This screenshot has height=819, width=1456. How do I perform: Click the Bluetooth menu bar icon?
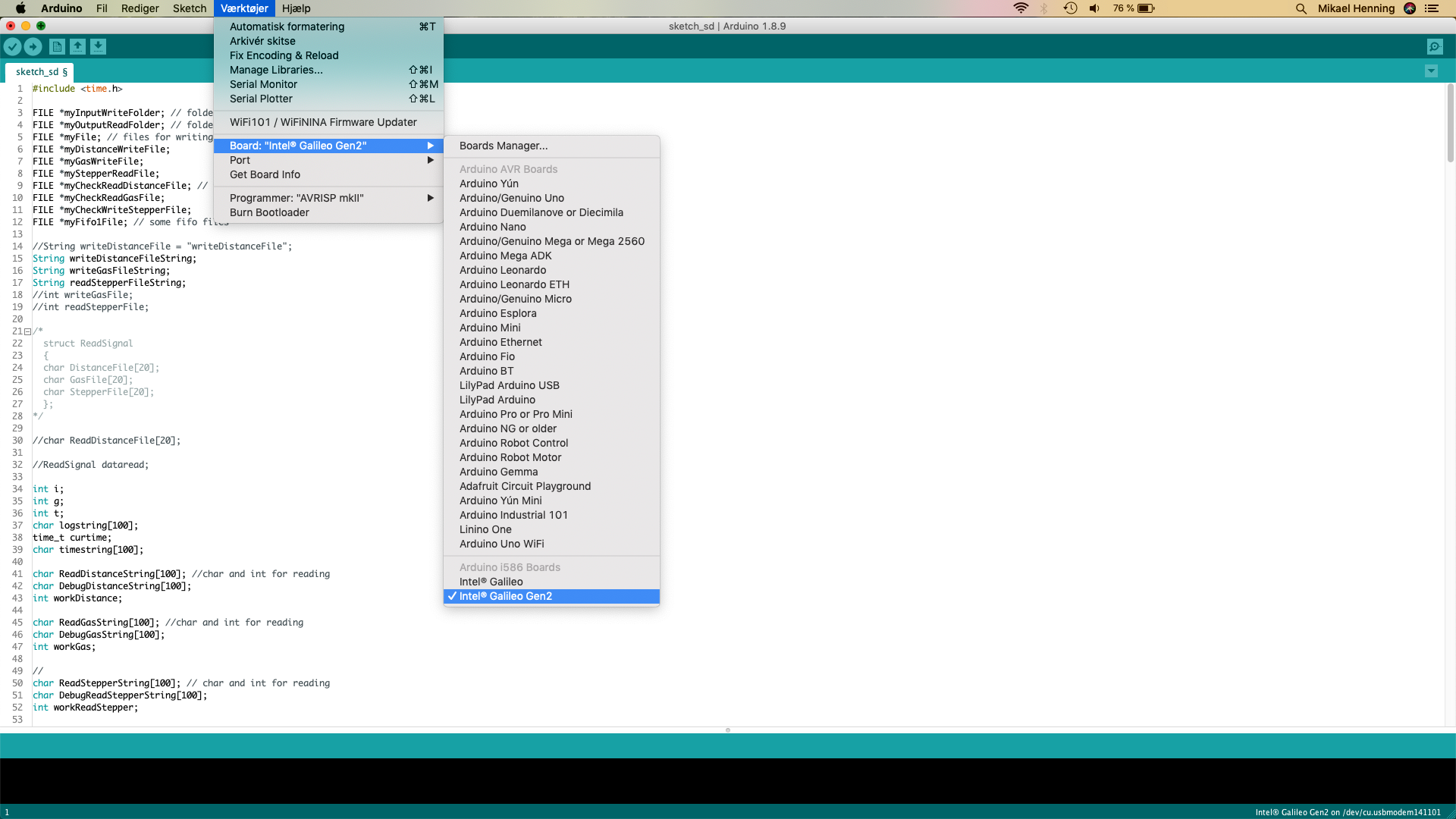pos(1044,8)
